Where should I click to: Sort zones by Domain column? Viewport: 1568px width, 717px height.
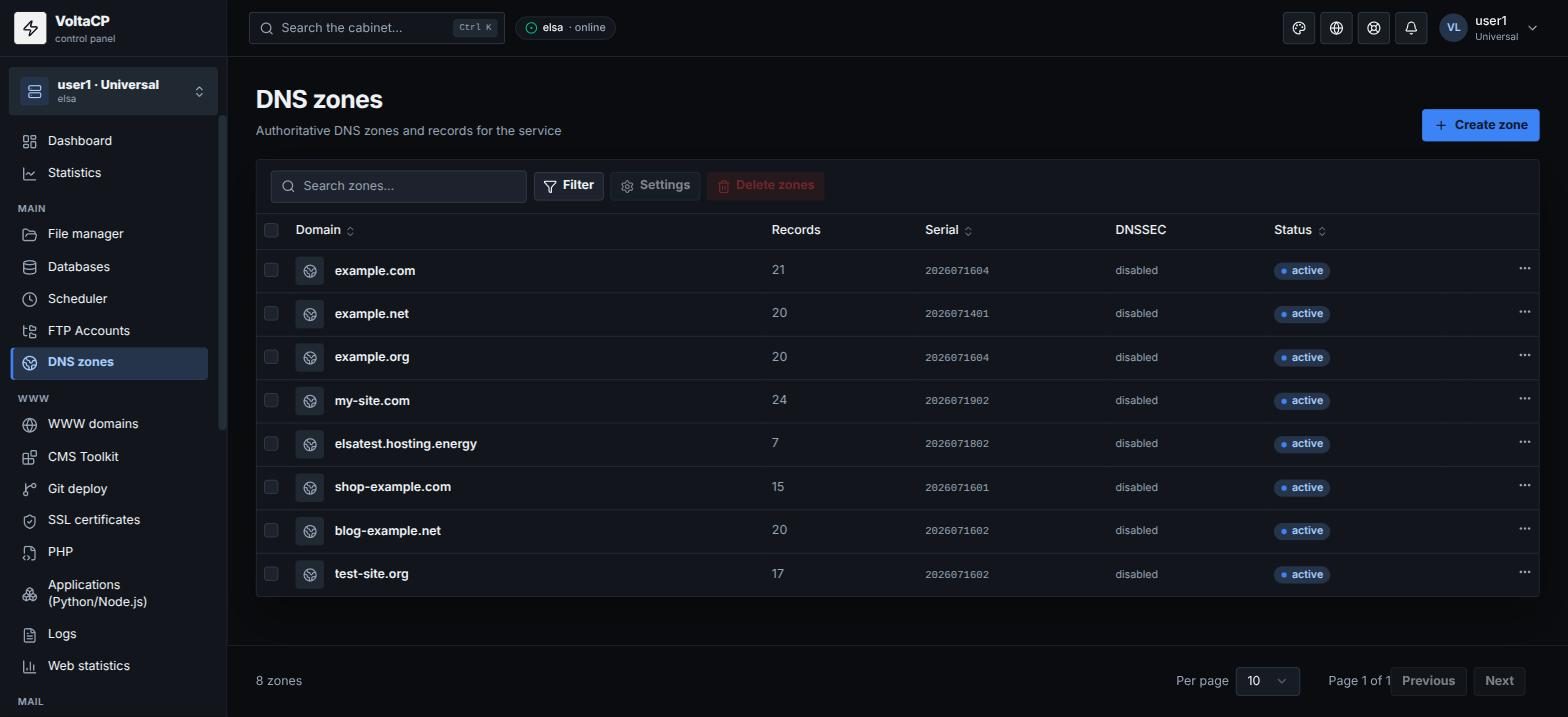pos(325,230)
